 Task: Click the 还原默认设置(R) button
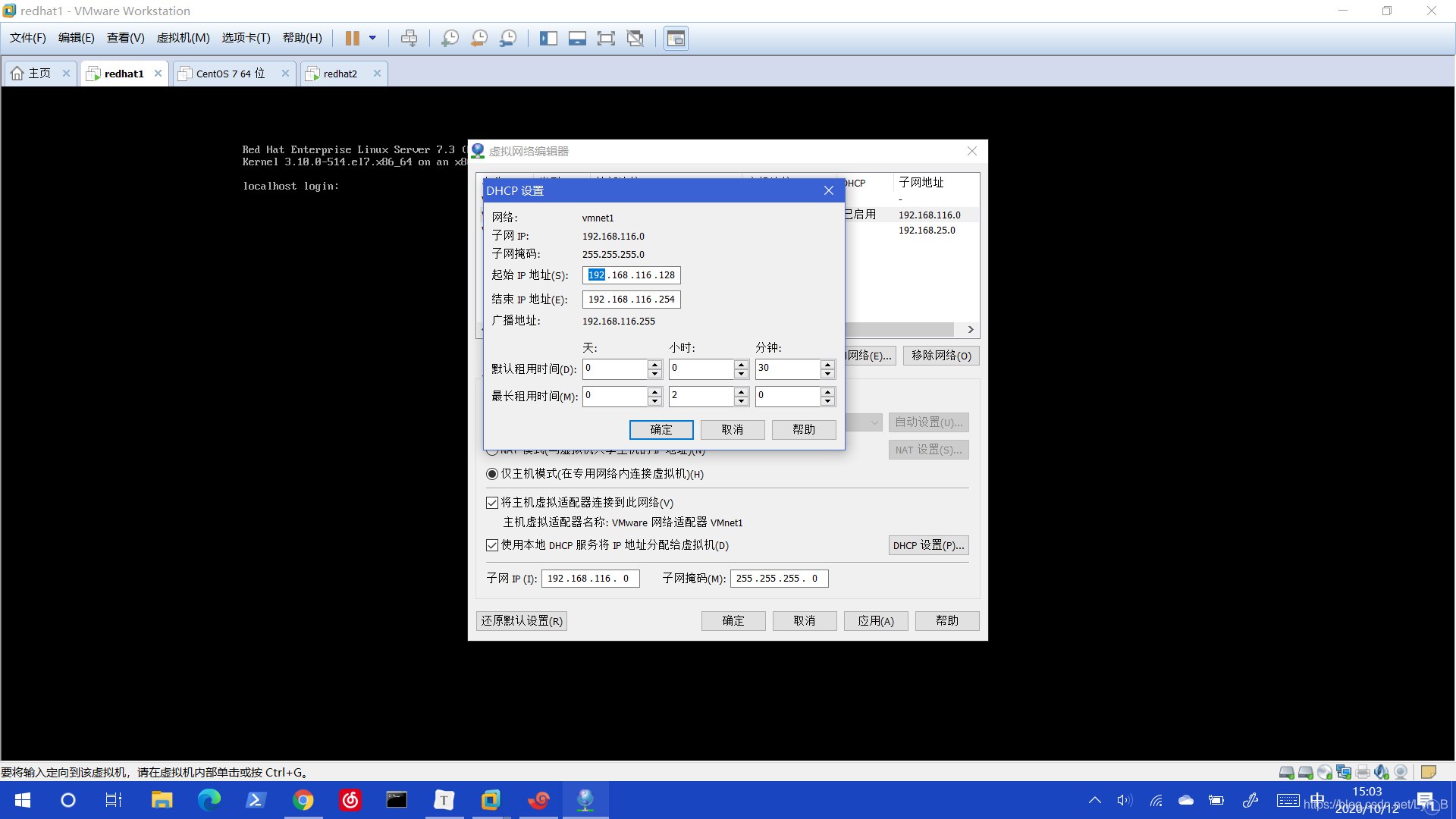521,620
